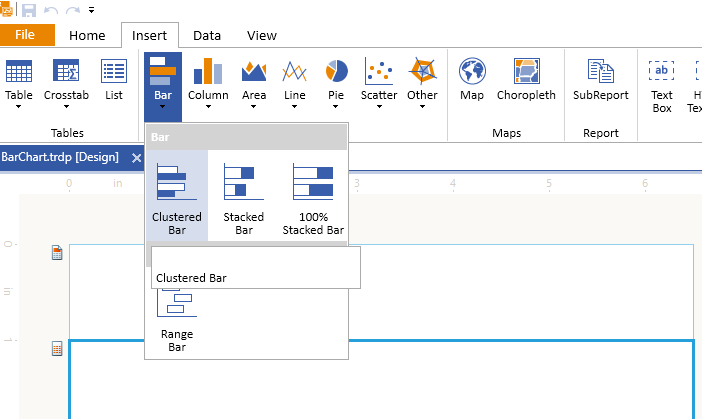Screen dimensions: 702x419
Task: Click the application logo icon in title bar
Action: coord(6,9)
